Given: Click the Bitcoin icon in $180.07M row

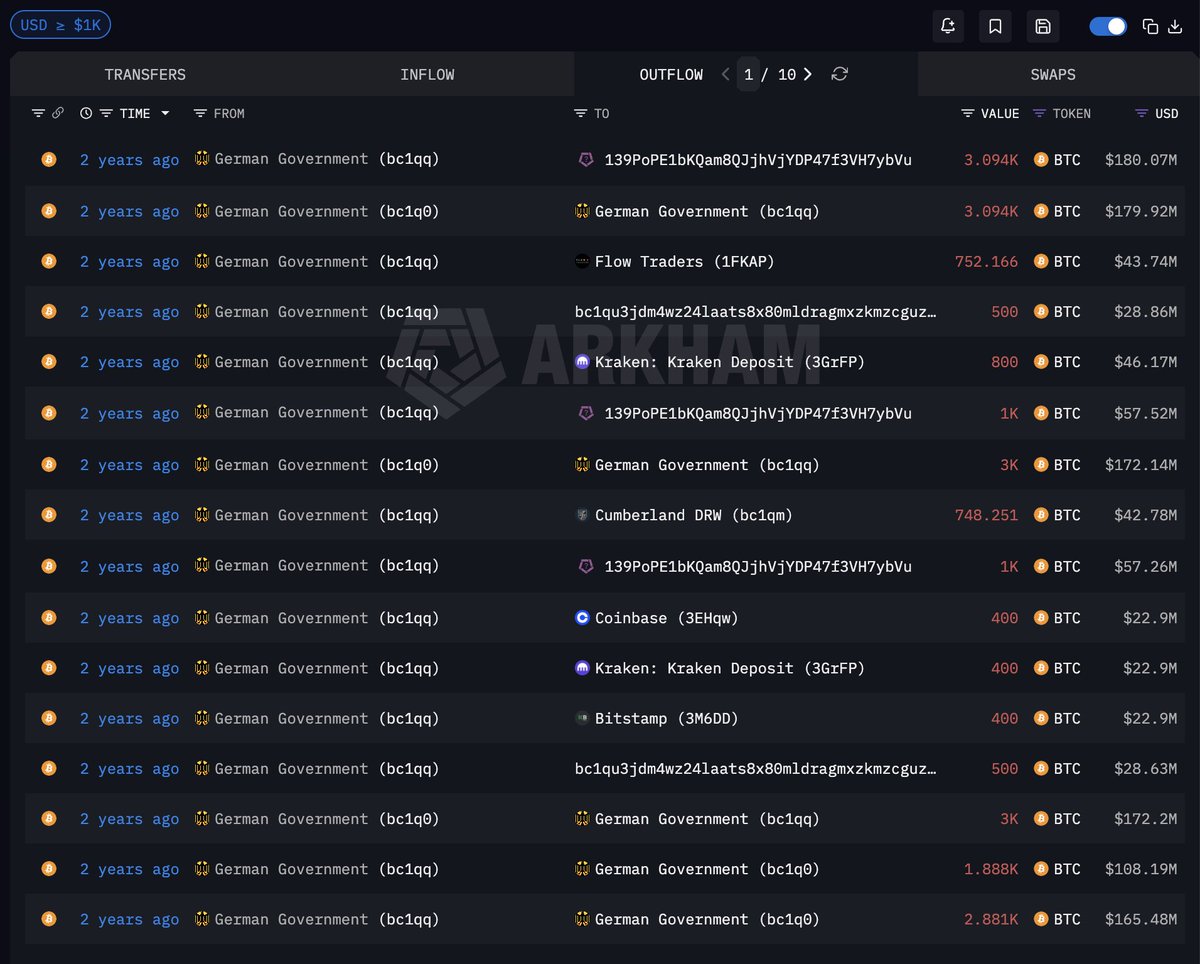Looking at the screenshot, I should point(48,159).
